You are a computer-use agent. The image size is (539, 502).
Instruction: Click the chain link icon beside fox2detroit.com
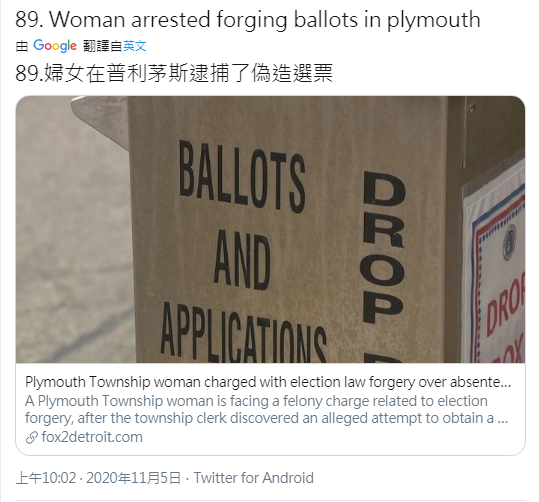[x=32, y=437]
